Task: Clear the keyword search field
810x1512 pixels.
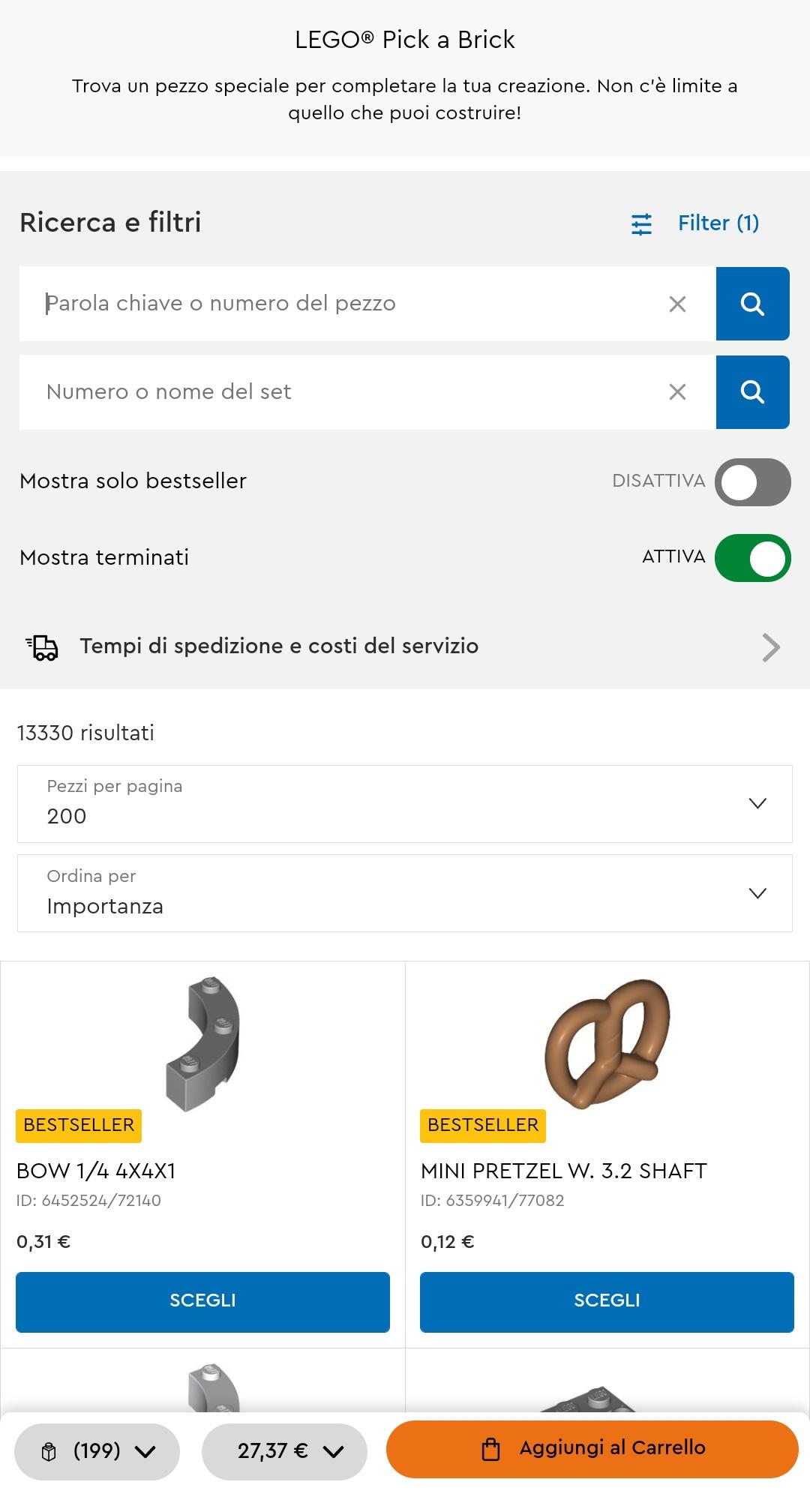Action: coord(677,304)
